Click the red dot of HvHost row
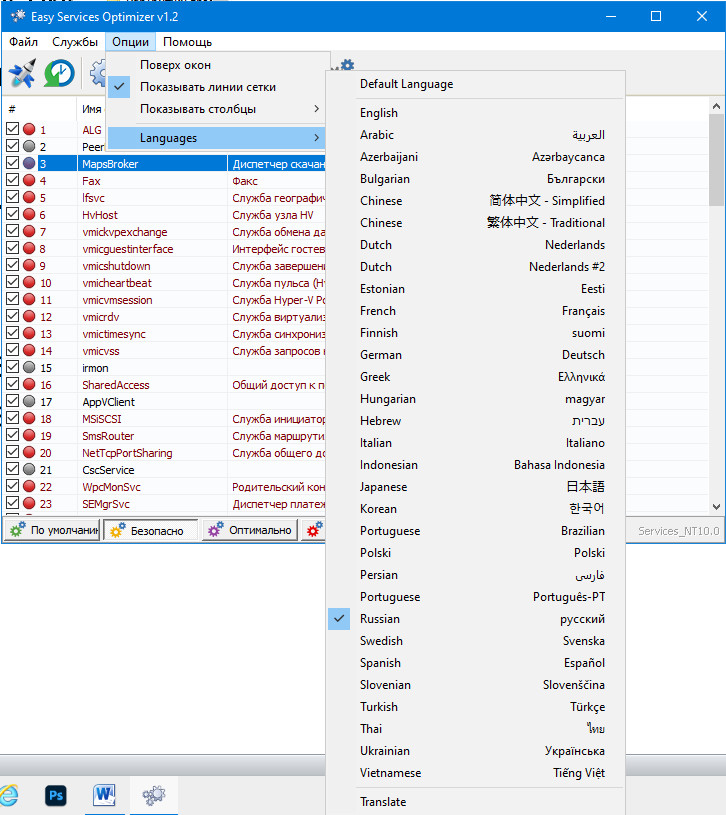This screenshot has width=726, height=815. [29, 214]
